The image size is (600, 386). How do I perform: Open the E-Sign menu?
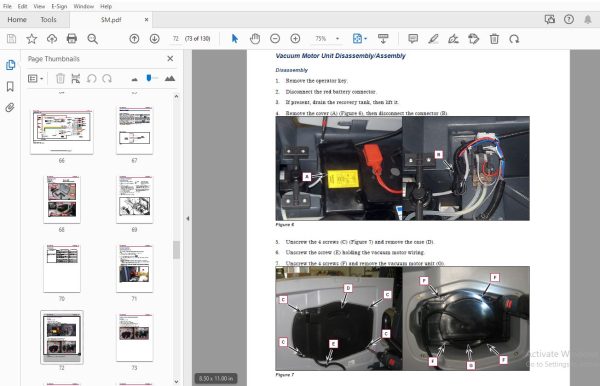coord(59,6)
